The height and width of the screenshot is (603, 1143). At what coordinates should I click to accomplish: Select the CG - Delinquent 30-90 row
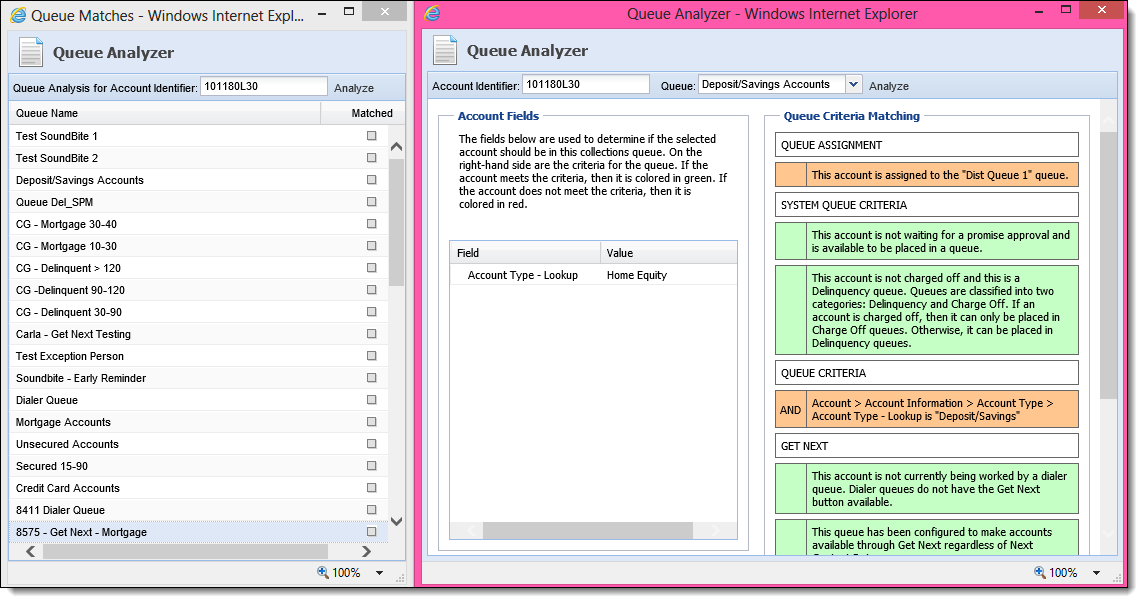click(x=198, y=312)
